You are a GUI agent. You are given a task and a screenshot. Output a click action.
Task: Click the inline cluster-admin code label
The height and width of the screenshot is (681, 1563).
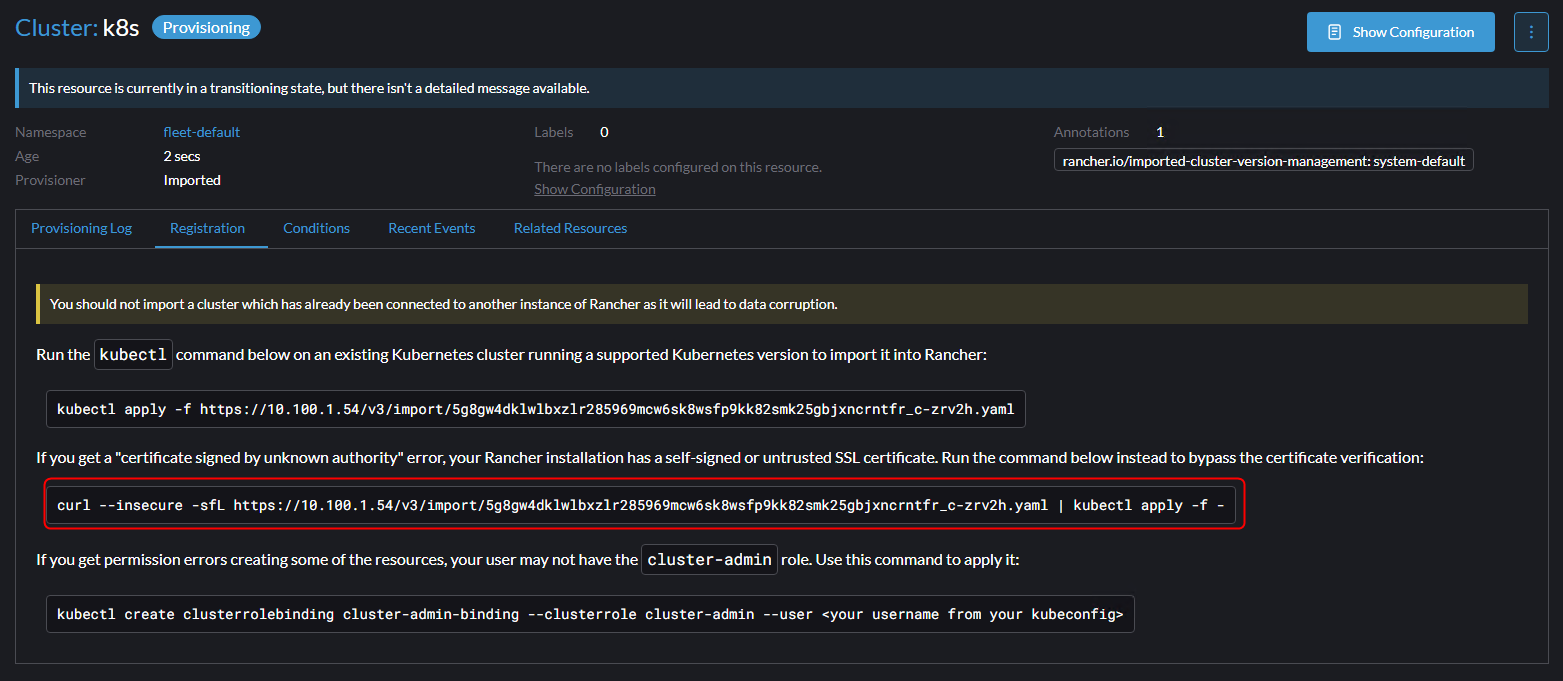pyautogui.click(x=708, y=560)
